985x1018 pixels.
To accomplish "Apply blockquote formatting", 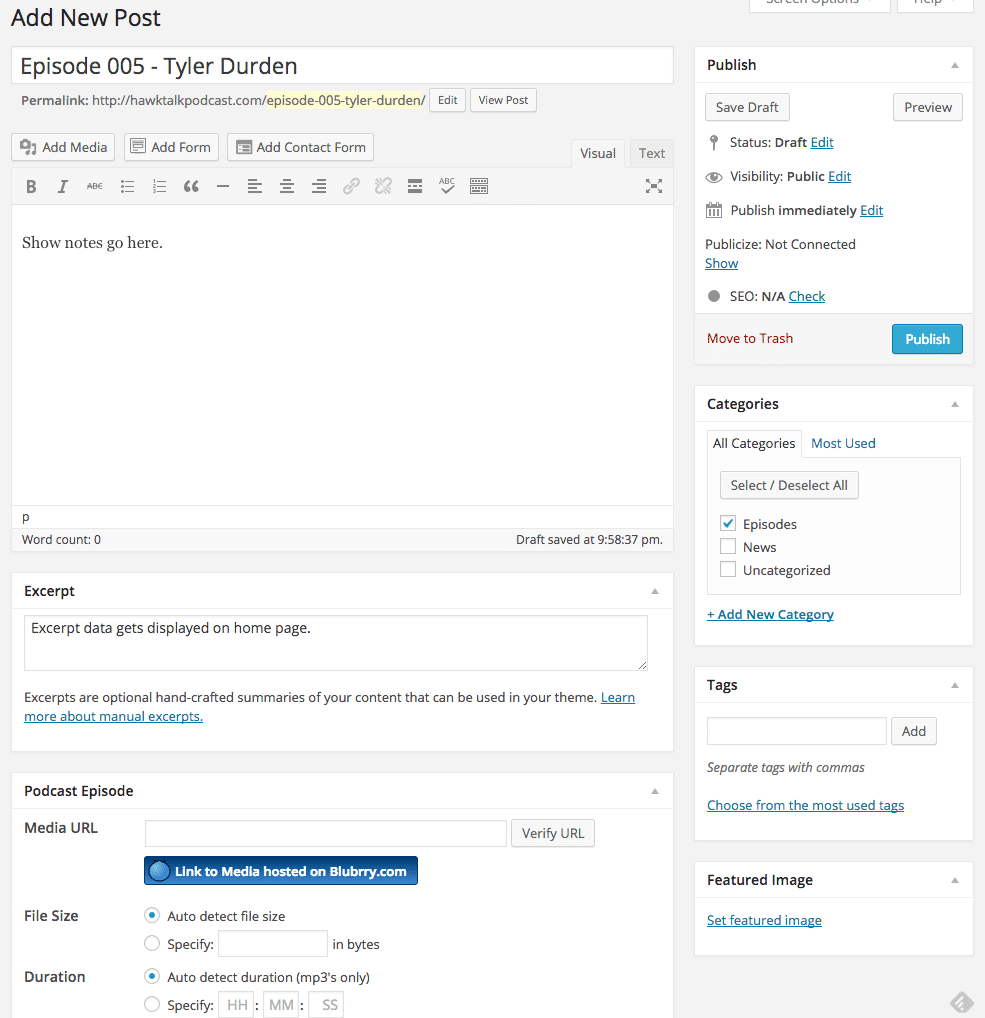I will (x=191, y=187).
